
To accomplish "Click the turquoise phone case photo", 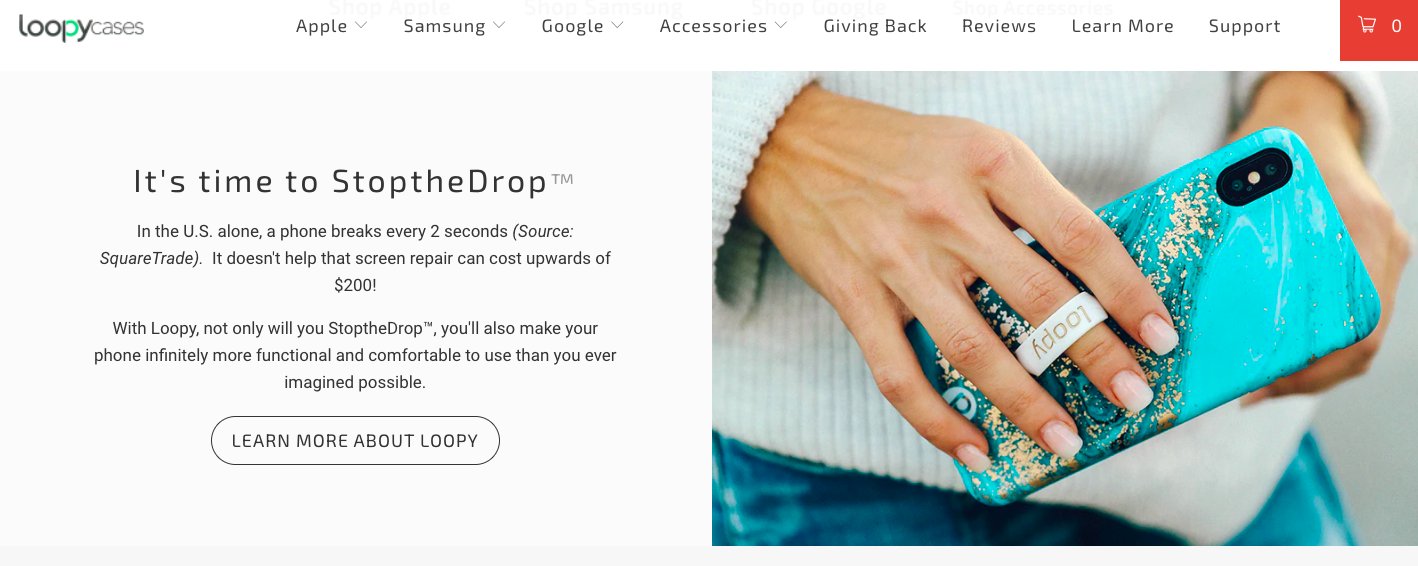I will pyautogui.click(x=1065, y=308).
